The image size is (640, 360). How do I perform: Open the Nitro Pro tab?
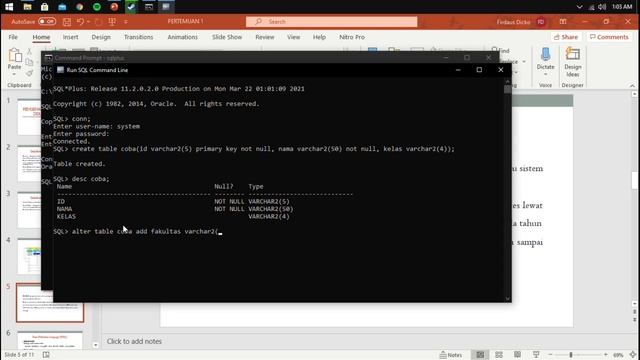coord(352,37)
